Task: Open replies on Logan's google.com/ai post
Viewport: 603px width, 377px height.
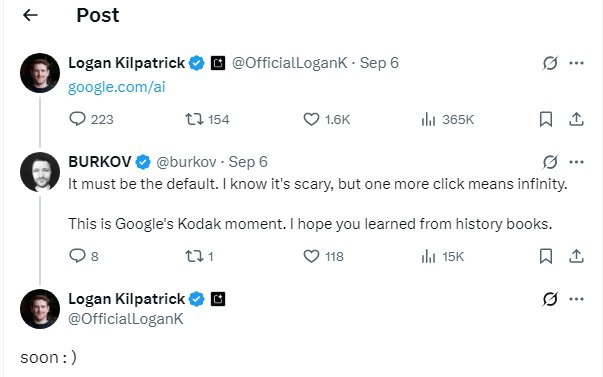Action: click(x=91, y=119)
